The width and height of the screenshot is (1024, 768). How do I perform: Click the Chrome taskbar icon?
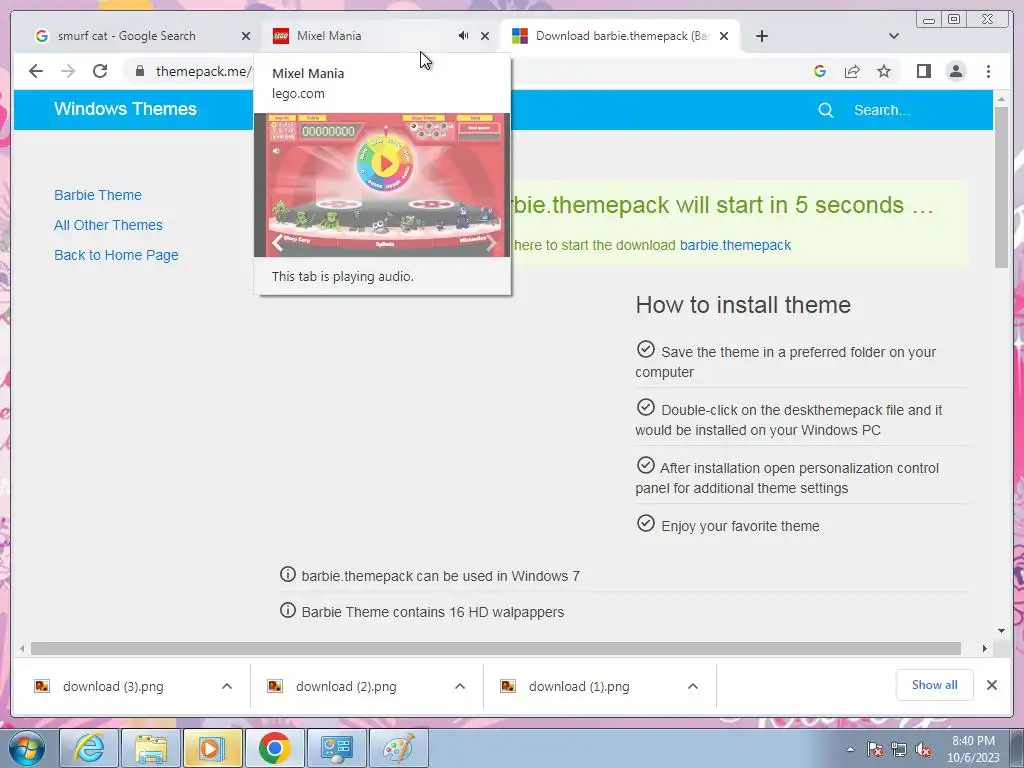point(274,748)
